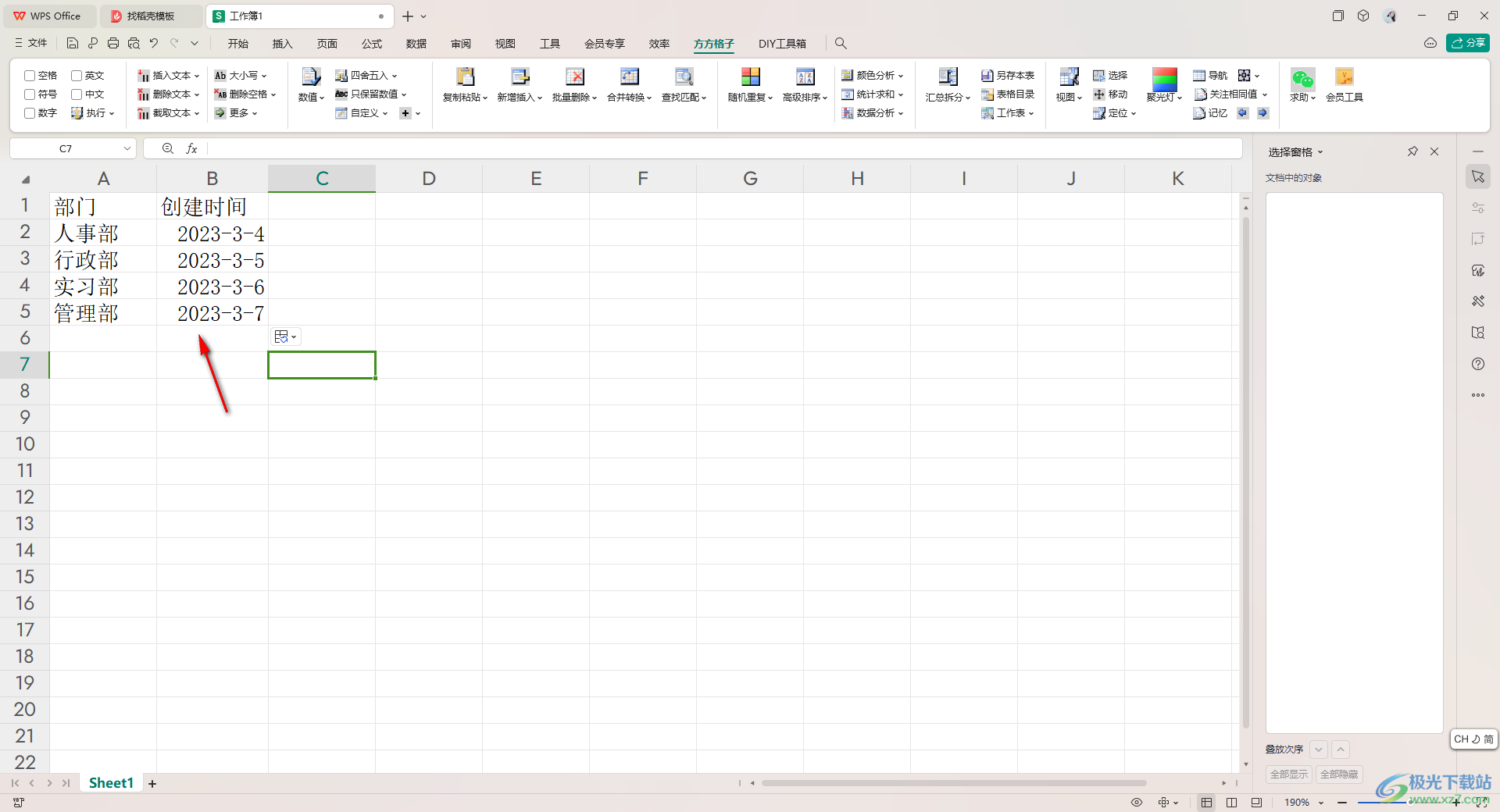Switch to the Normal view icon in the status bar
1500x812 pixels.
click(x=1207, y=803)
